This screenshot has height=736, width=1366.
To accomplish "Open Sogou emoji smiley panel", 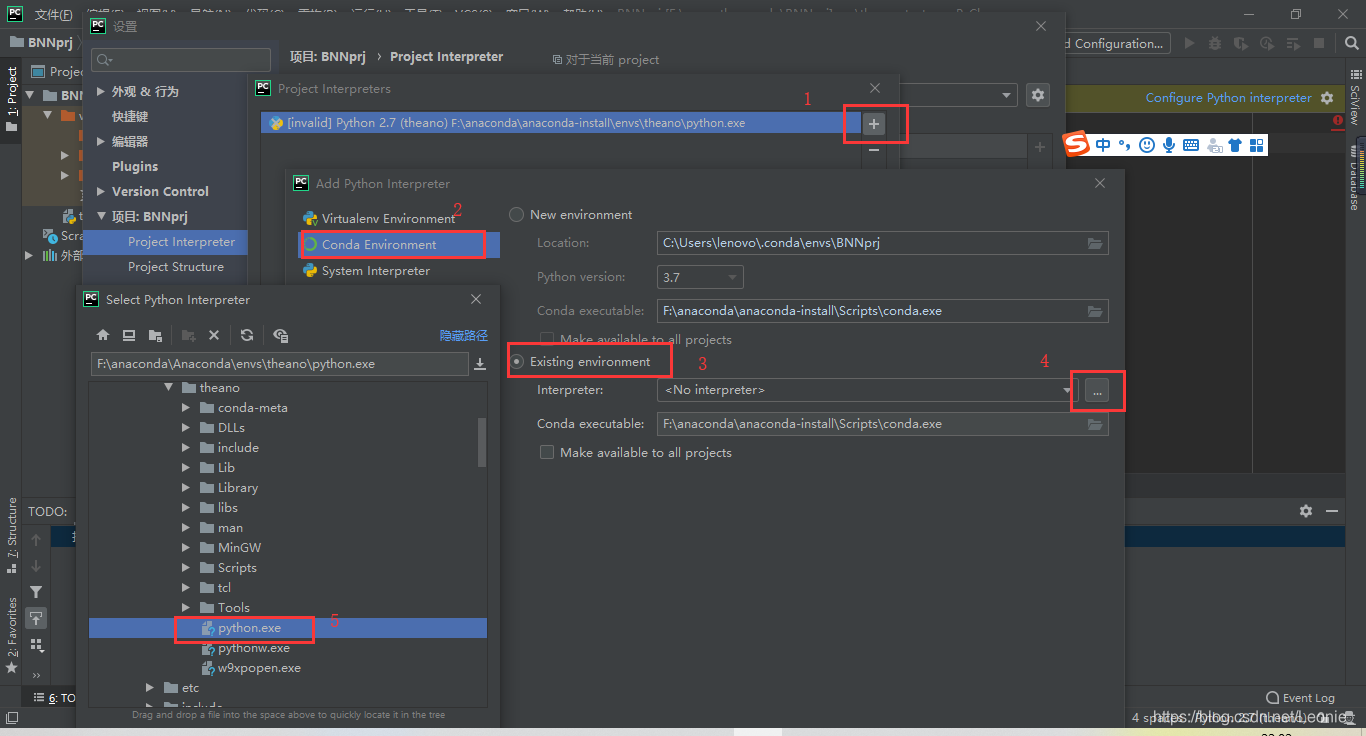I will click(1147, 145).
